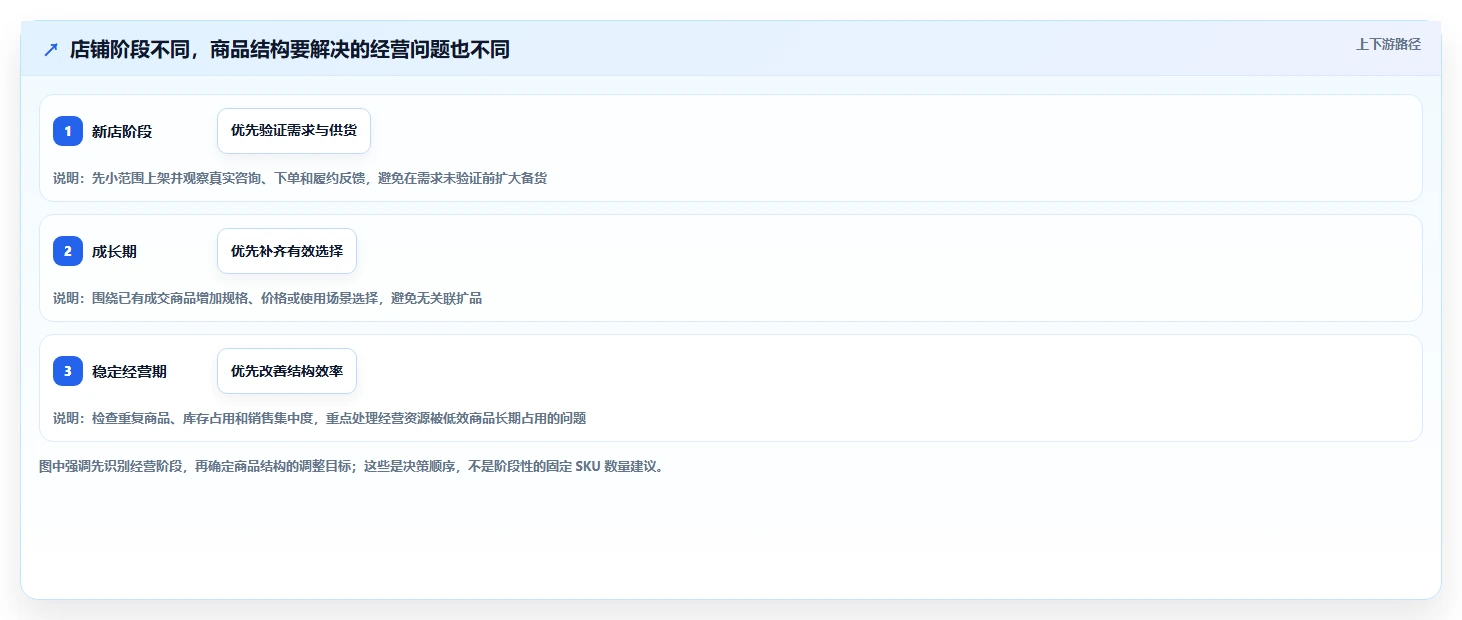Click the 稳定经营期 stage label

point(129,371)
